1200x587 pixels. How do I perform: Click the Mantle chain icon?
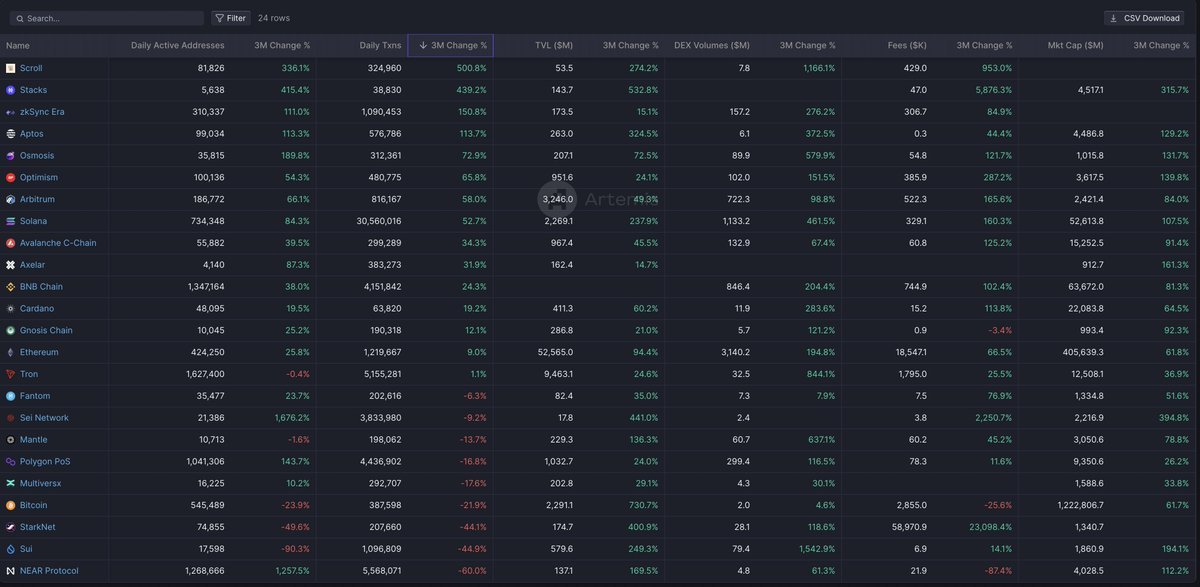11,440
